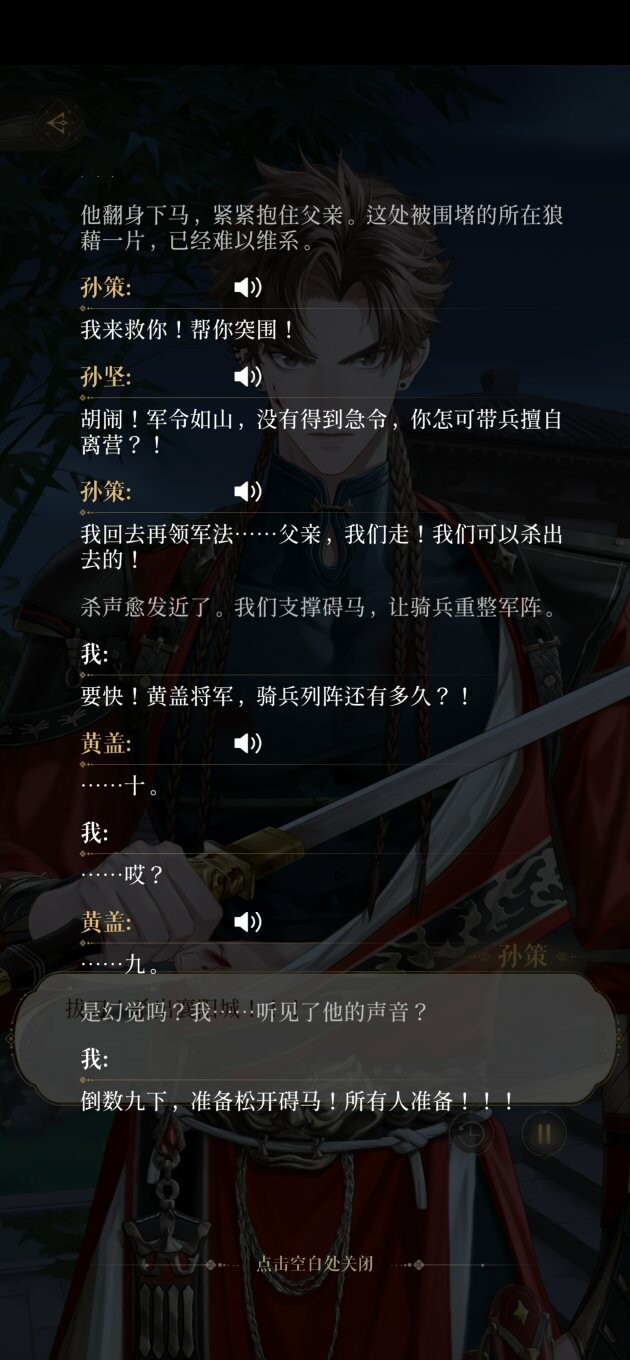The width and height of the screenshot is (630, 1360).
Task: Play voice for 孙策 line "我来救你"
Action: [x=247, y=288]
